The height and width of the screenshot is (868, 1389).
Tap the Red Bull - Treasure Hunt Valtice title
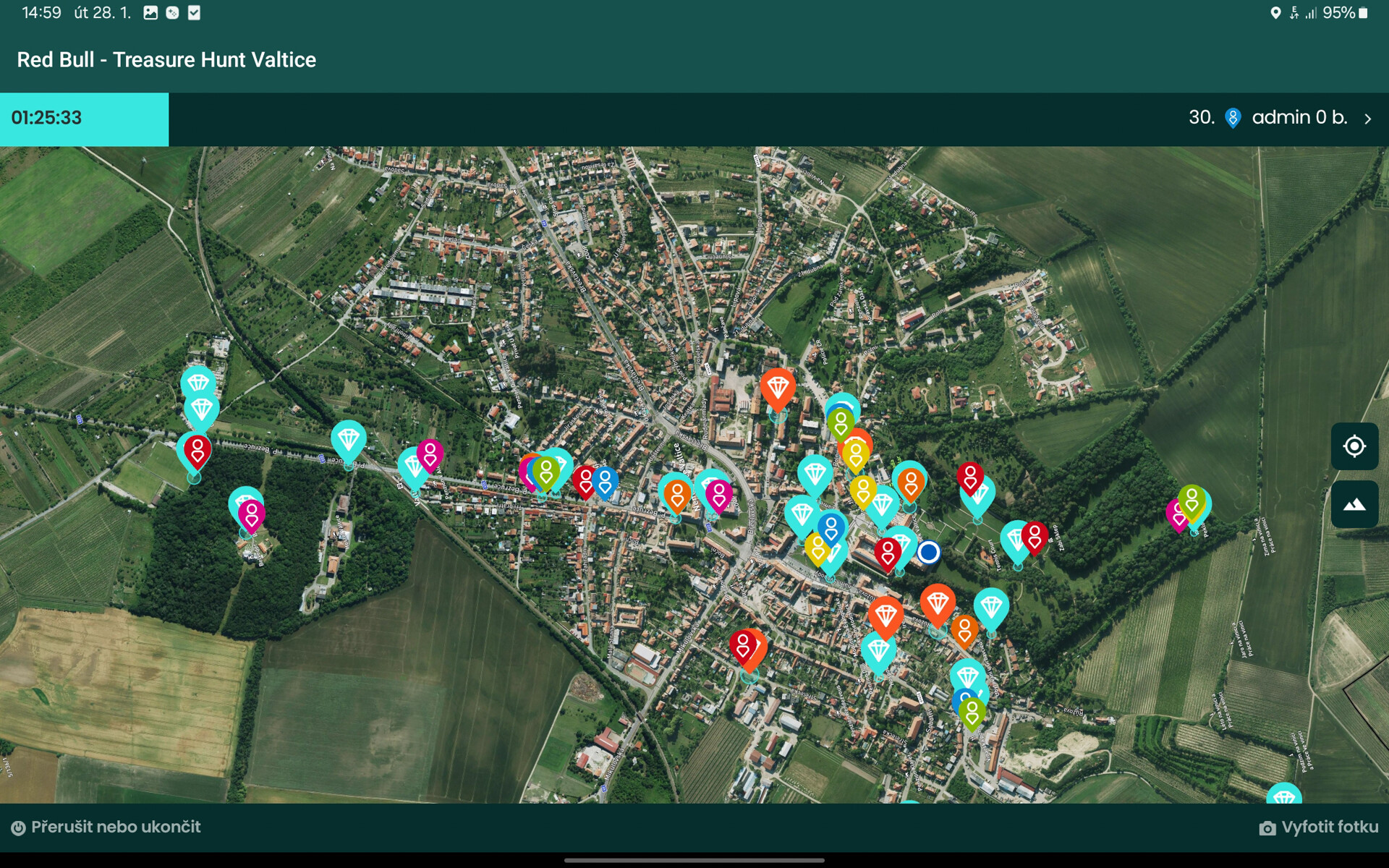pyautogui.click(x=166, y=59)
